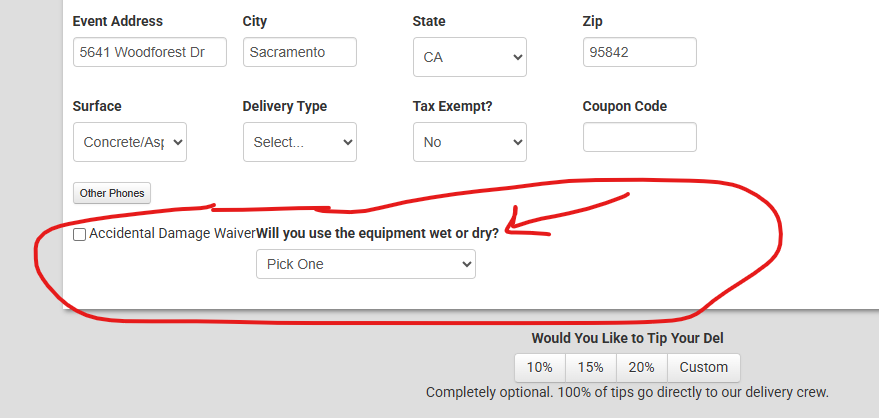
Task: Open the State dropdown showing CA
Action: pos(469,57)
